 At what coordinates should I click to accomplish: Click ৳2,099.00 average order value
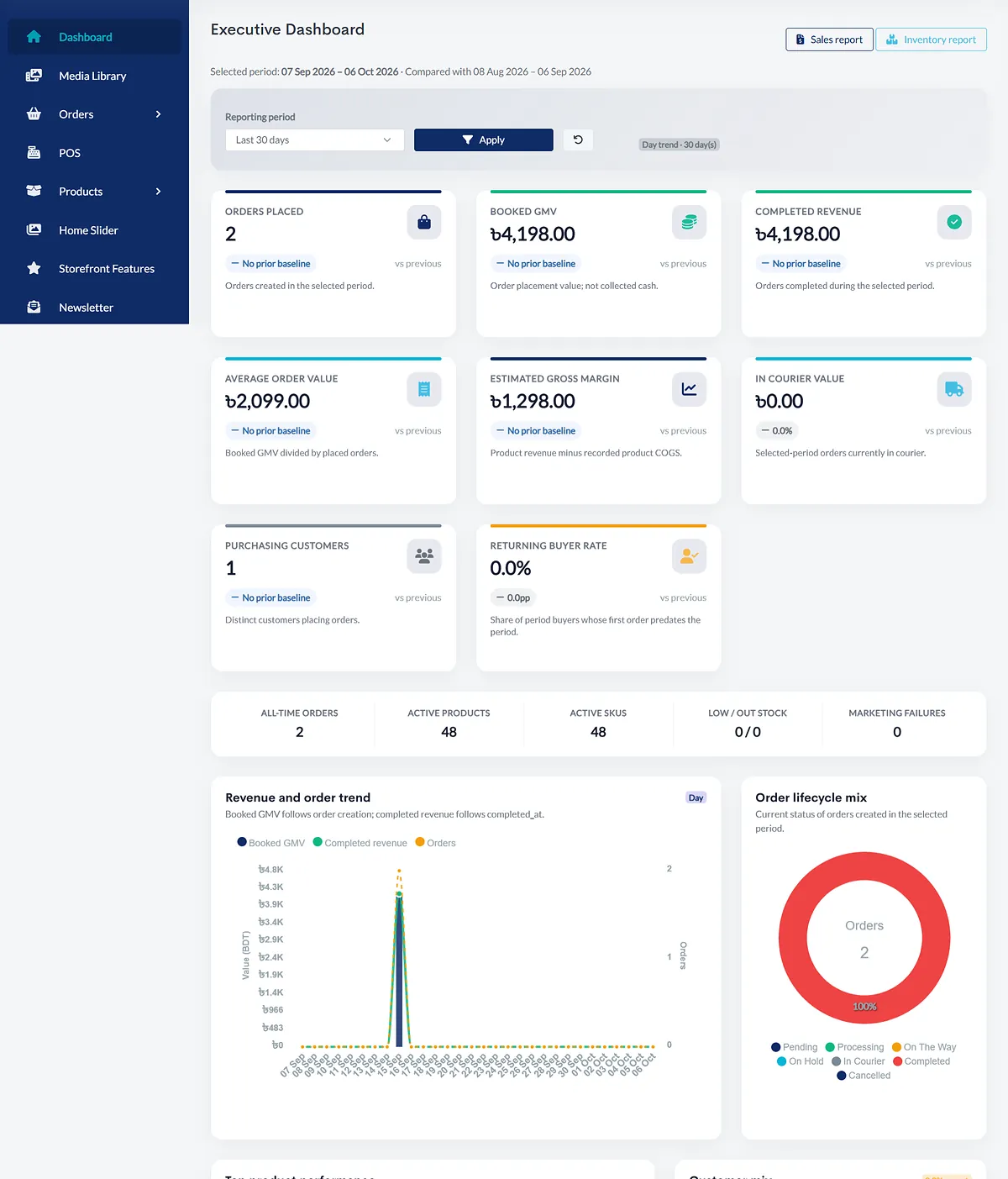[268, 401]
